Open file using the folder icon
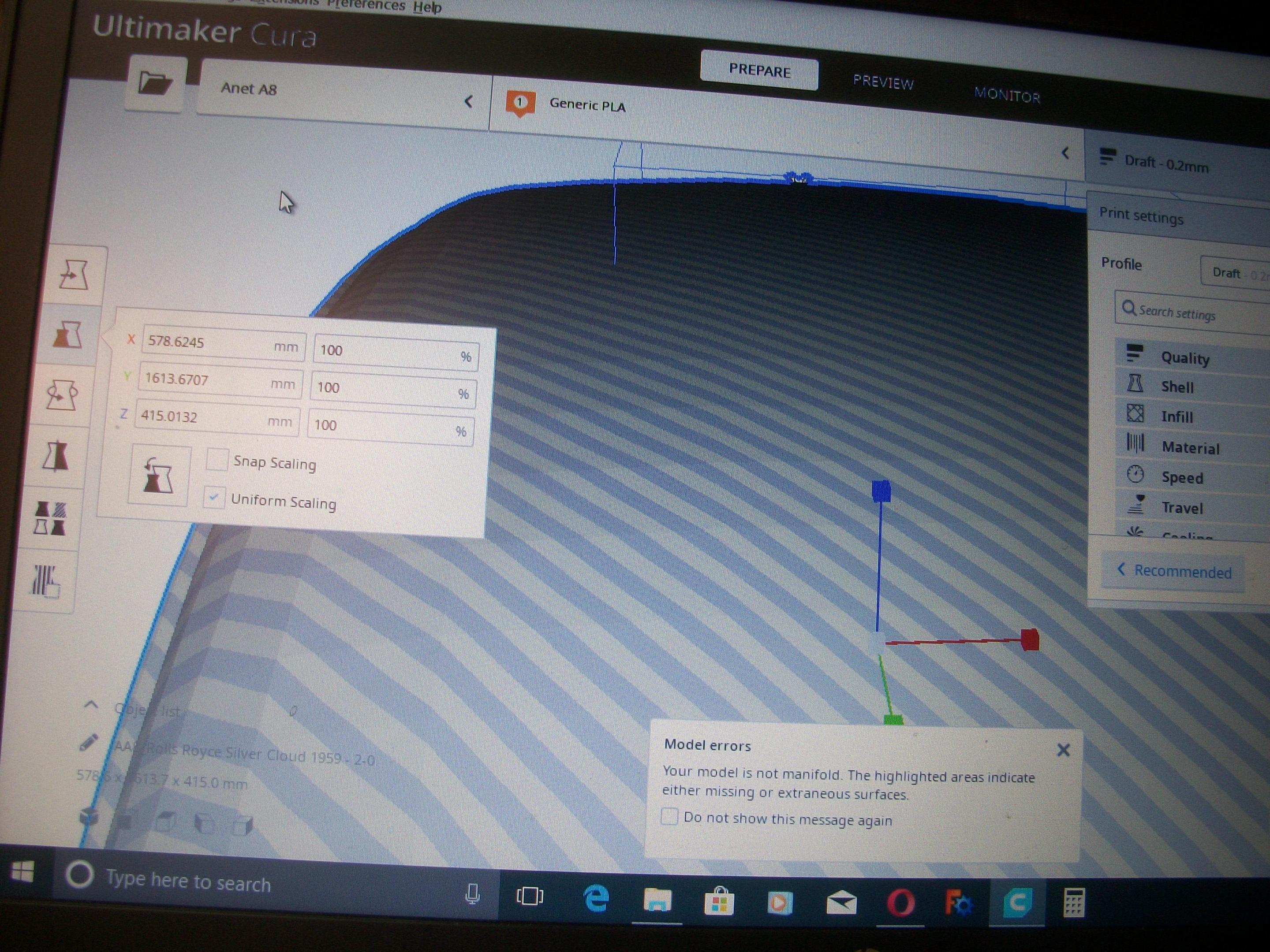This screenshot has height=952, width=1270. point(155,84)
